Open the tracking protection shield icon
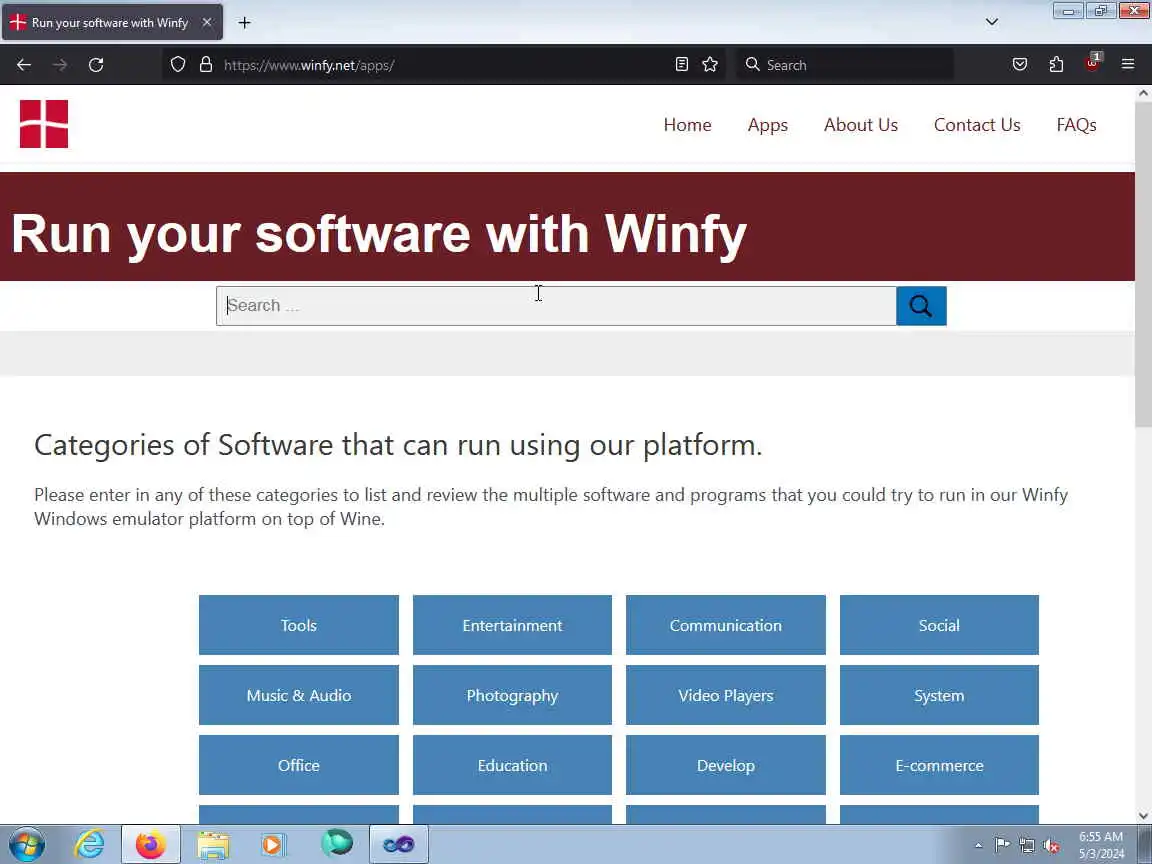Viewport: 1152px width, 864px height. pos(178,65)
